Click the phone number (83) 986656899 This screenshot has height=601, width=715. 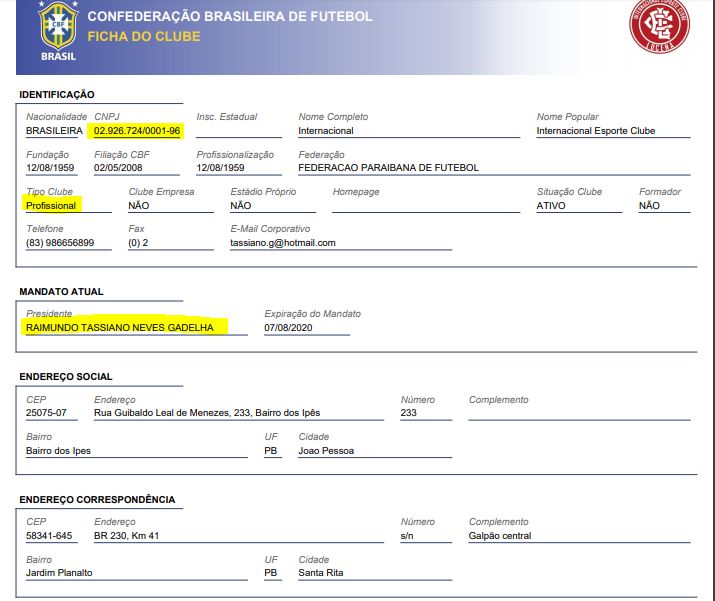pos(60,243)
